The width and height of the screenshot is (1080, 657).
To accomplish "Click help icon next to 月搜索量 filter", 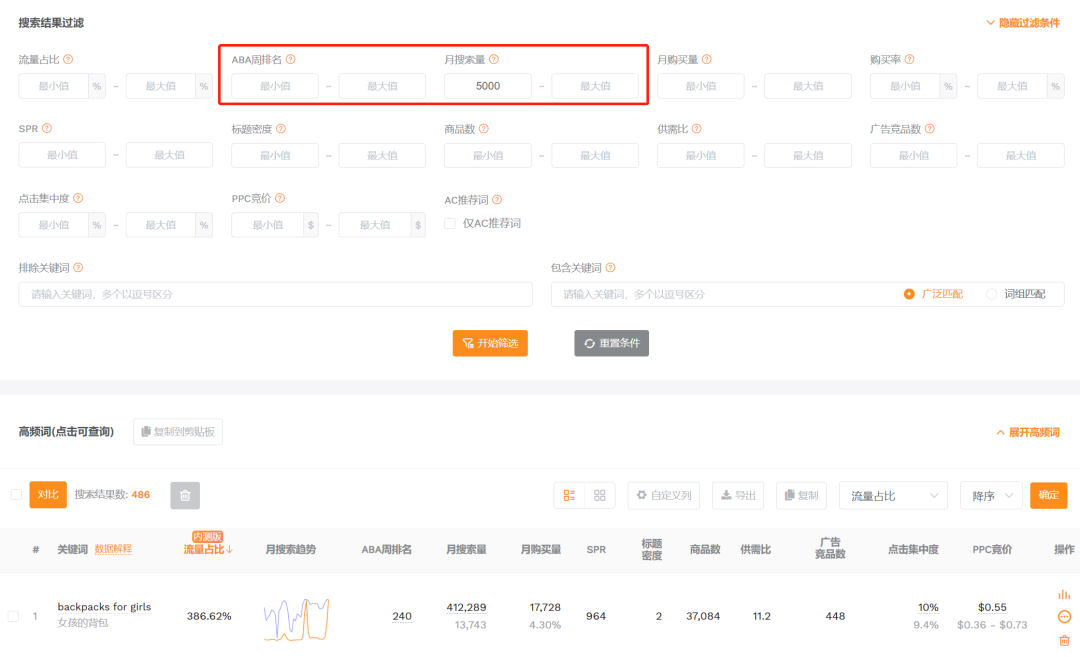I will (x=494, y=59).
